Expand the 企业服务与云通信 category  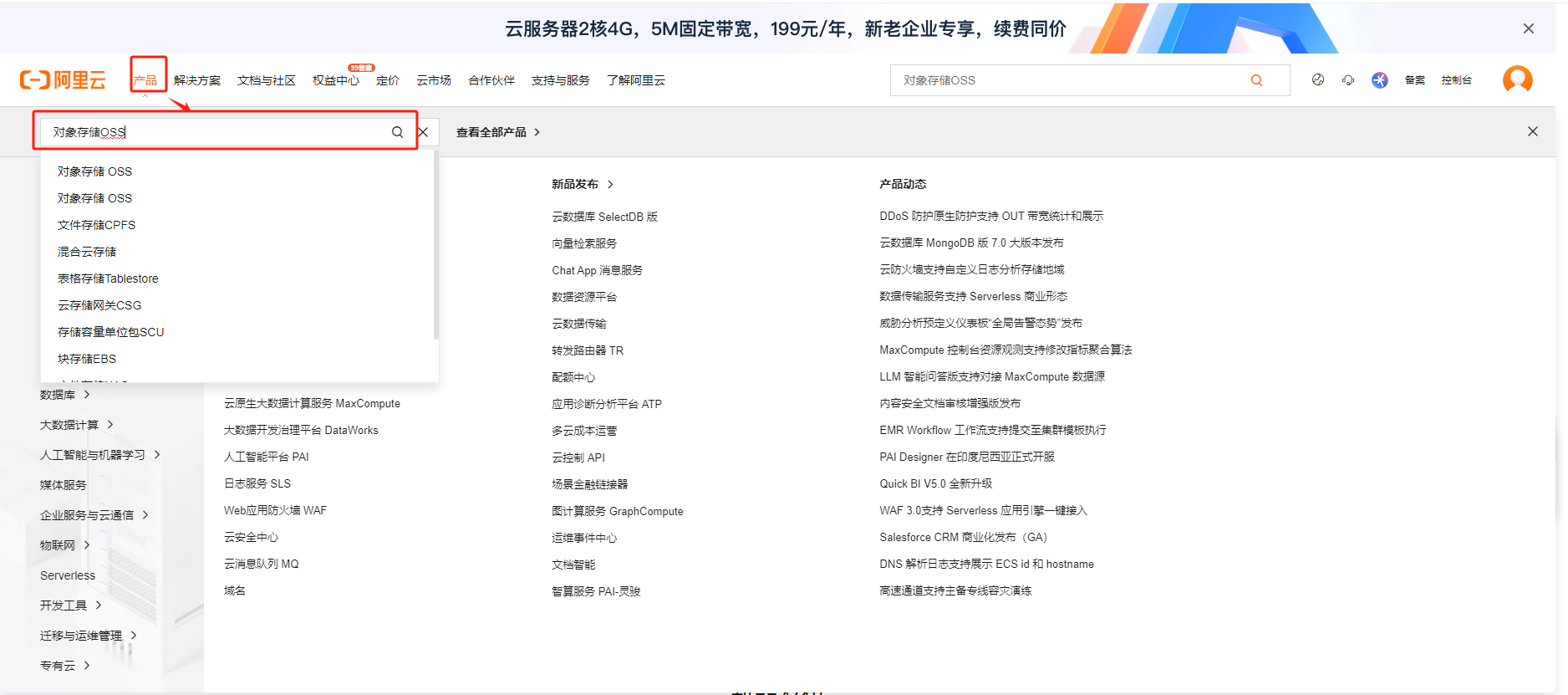pos(94,515)
